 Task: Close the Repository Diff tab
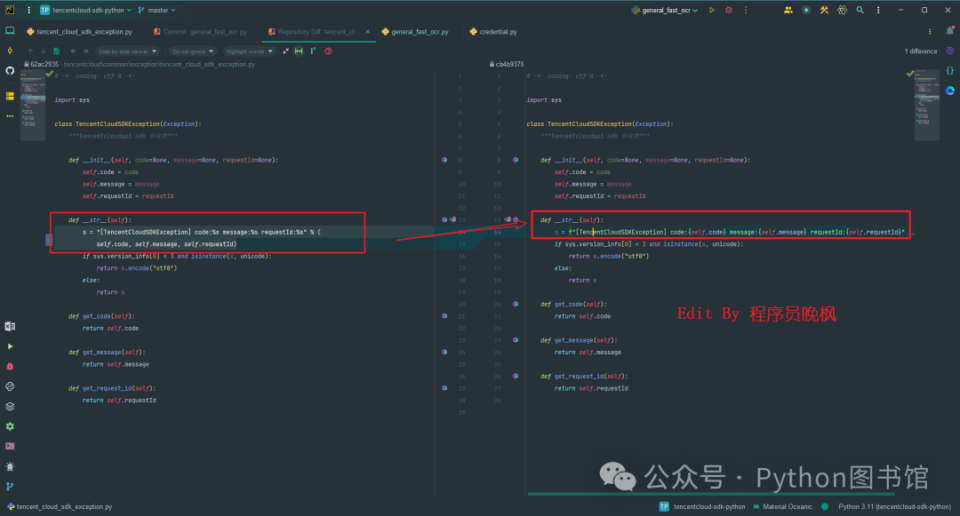tap(368, 32)
